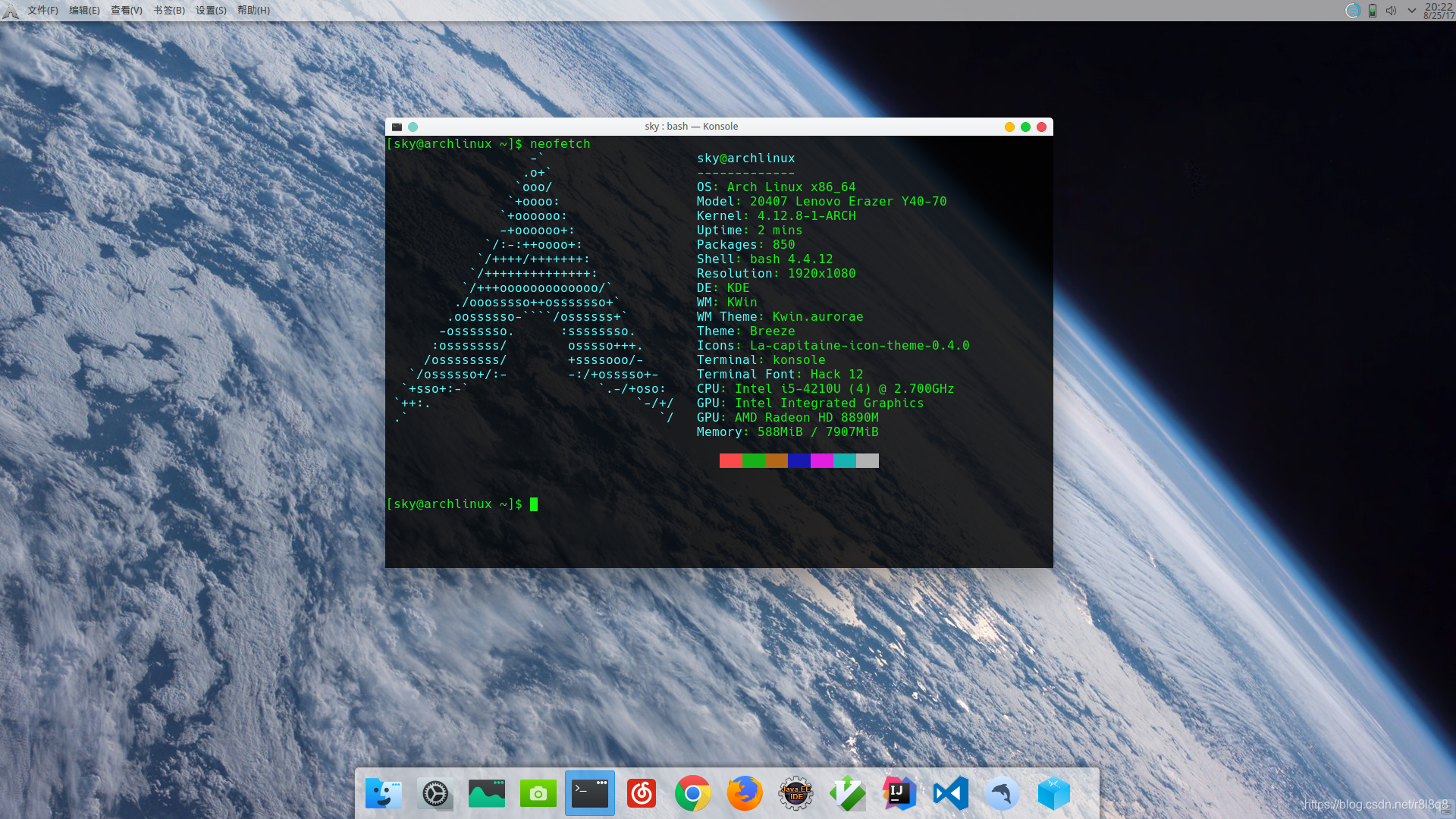This screenshot has width=1456, height=819.
Task: Open the volume speaker tray icon
Action: pyautogui.click(x=1392, y=11)
